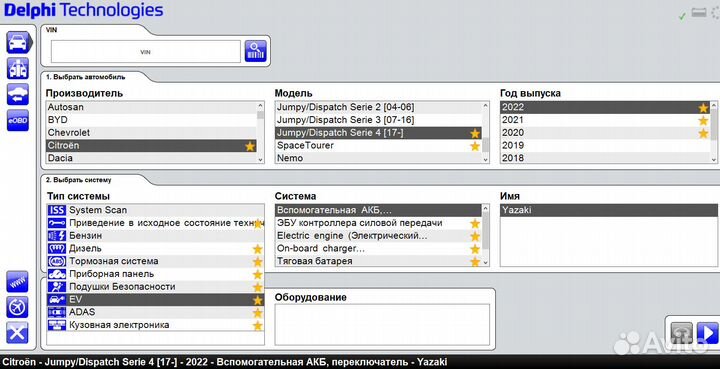The height and width of the screenshot is (369, 720).
Task: Click the car lift sidebar icon
Action: click(x=18, y=69)
